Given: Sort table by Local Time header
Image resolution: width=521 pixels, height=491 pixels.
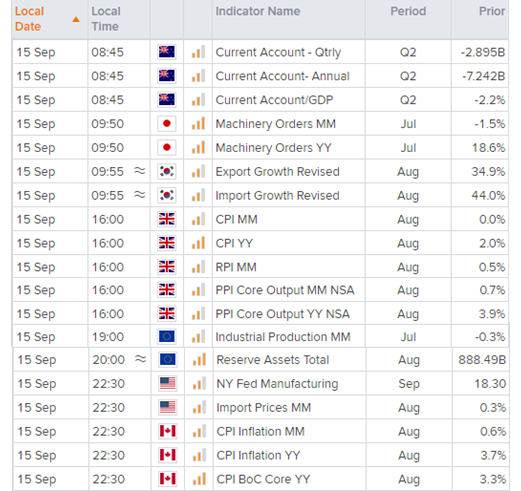Looking at the screenshot, I should pos(106,19).
